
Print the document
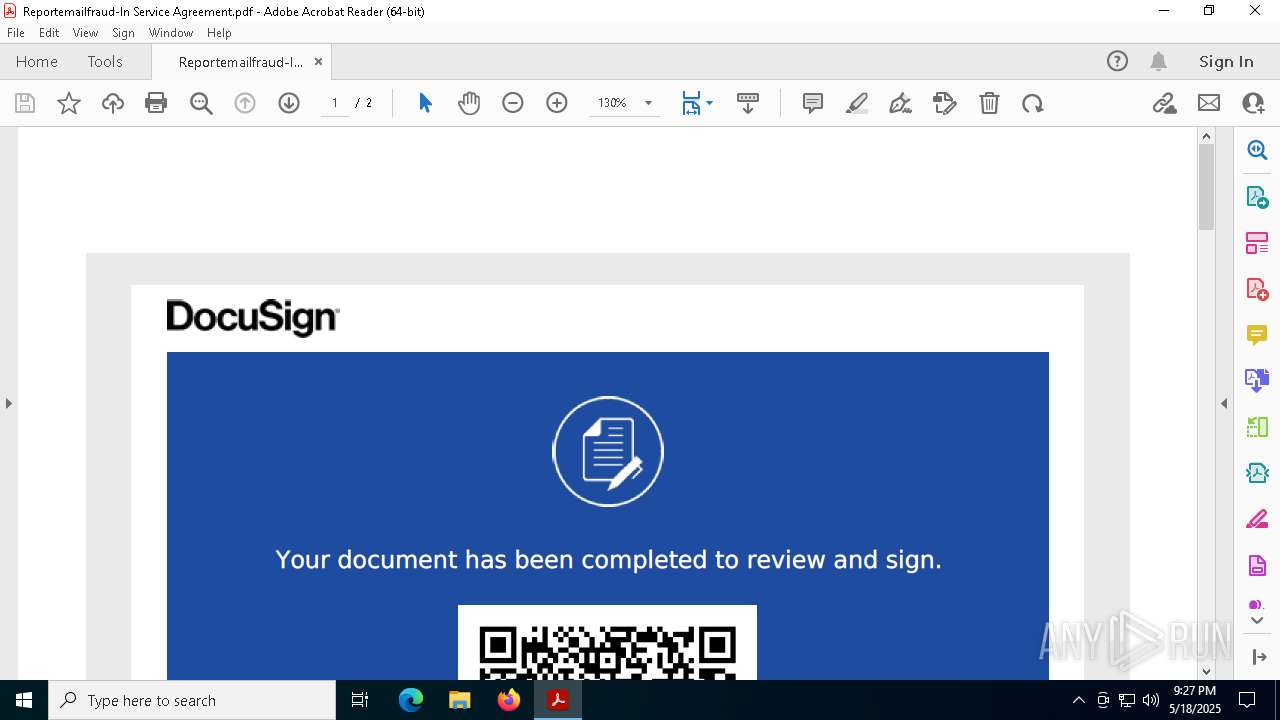(156, 103)
